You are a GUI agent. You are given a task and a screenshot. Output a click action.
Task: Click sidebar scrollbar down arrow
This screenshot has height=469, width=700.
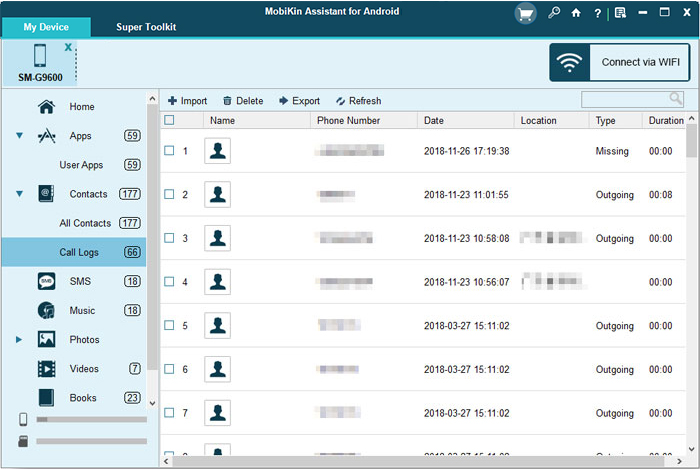pos(152,403)
